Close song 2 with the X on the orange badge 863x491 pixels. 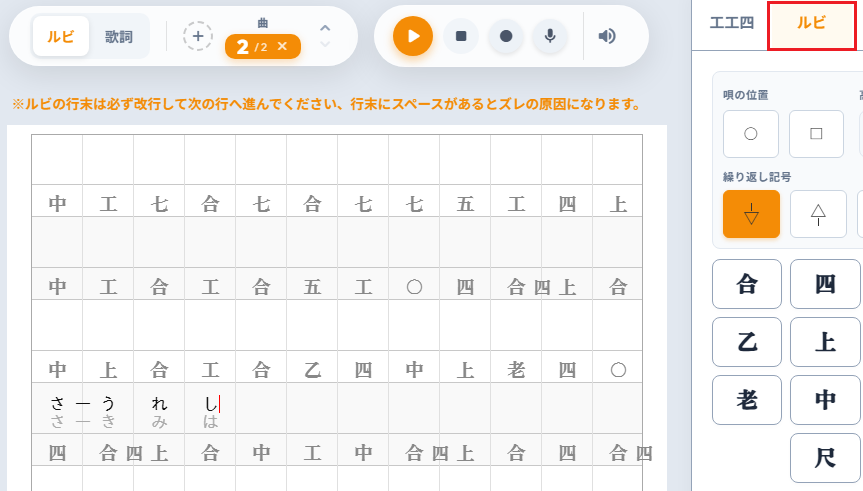click(282, 46)
